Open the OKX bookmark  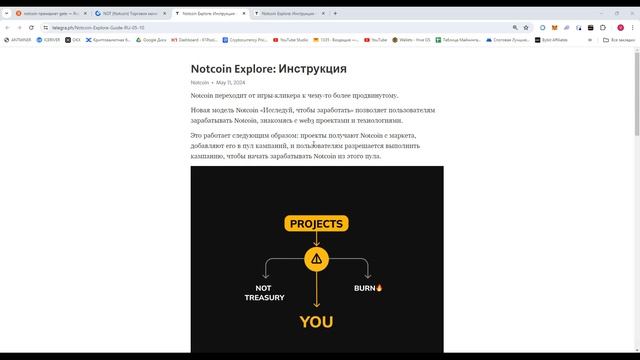[x=73, y=40]
